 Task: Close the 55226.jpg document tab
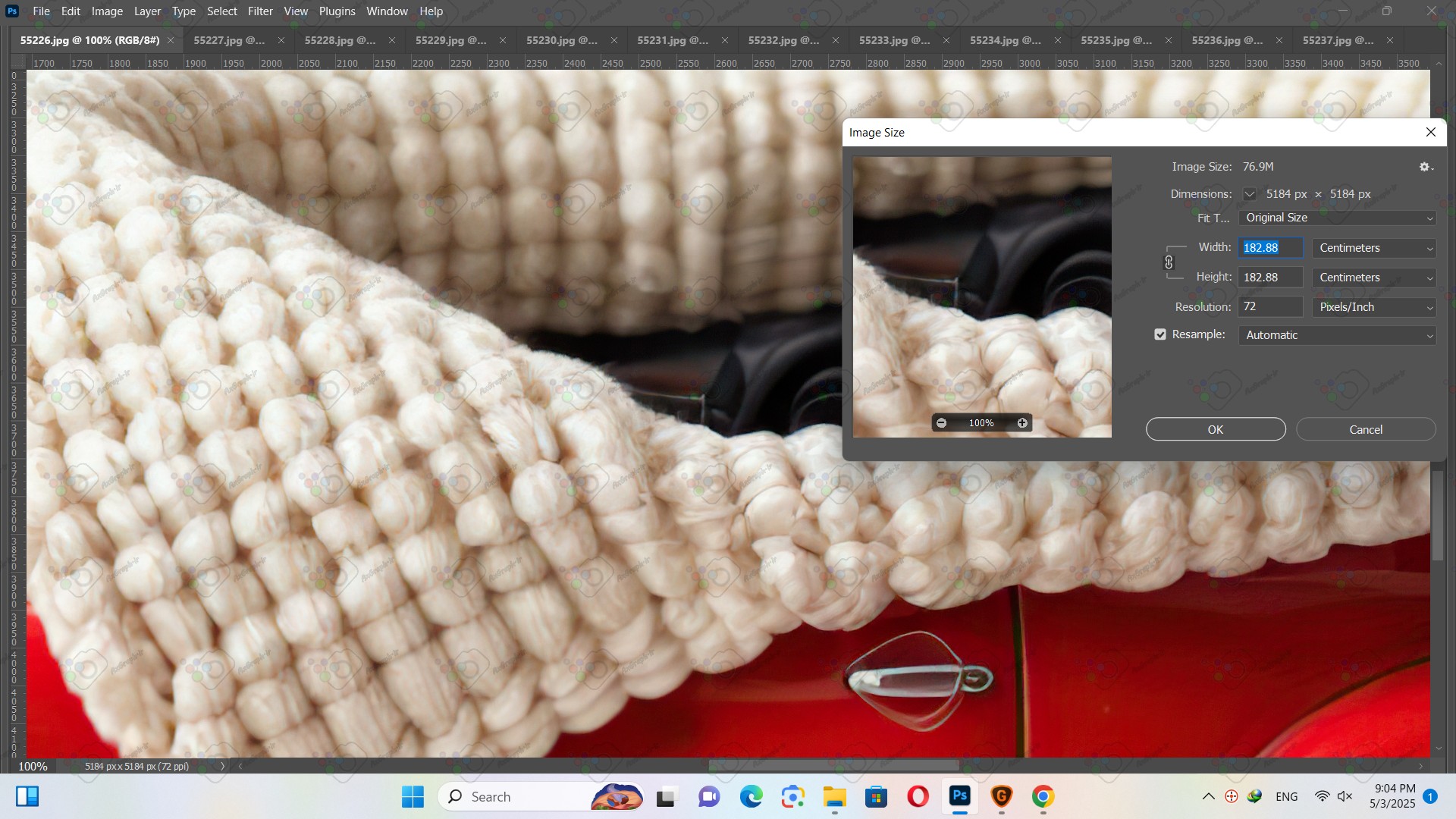point(171,40)
